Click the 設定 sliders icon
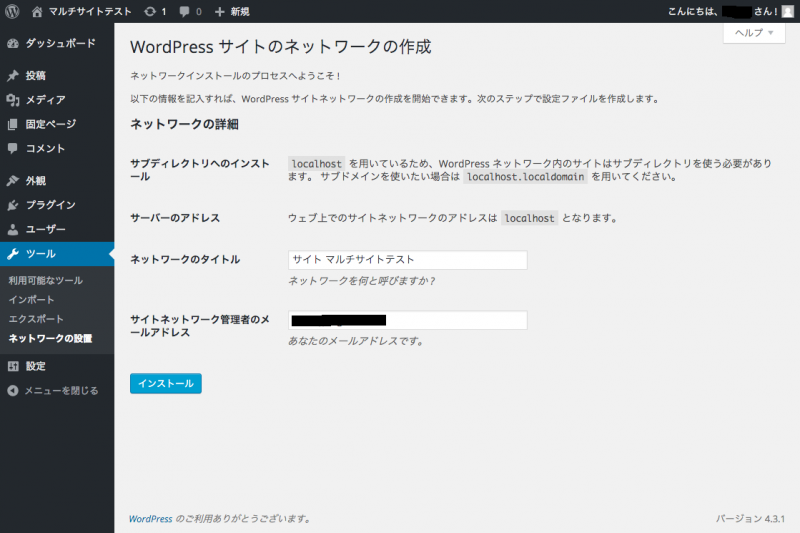 pyautogui.click(x=13, y=366)
